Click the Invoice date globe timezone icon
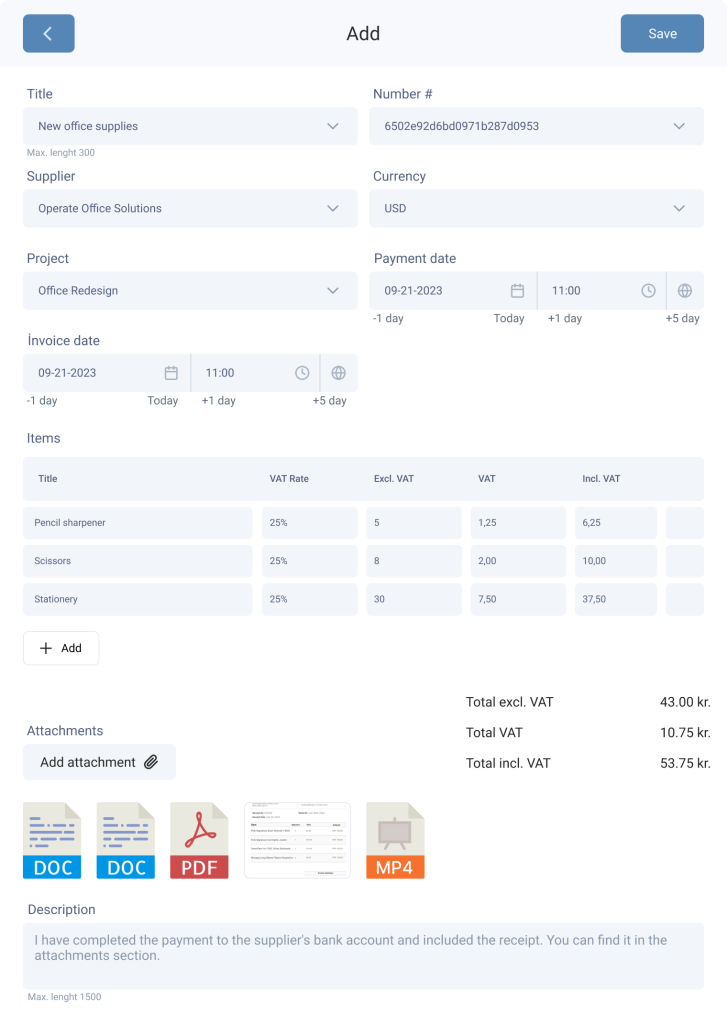The height and width of the screenshot is (1024, 727). click(338, 373)
